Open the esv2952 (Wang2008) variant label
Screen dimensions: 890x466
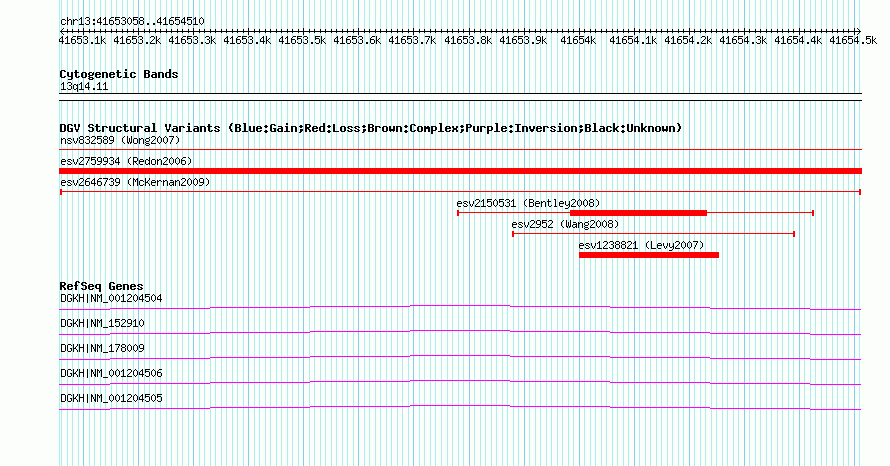pos(565,224)
